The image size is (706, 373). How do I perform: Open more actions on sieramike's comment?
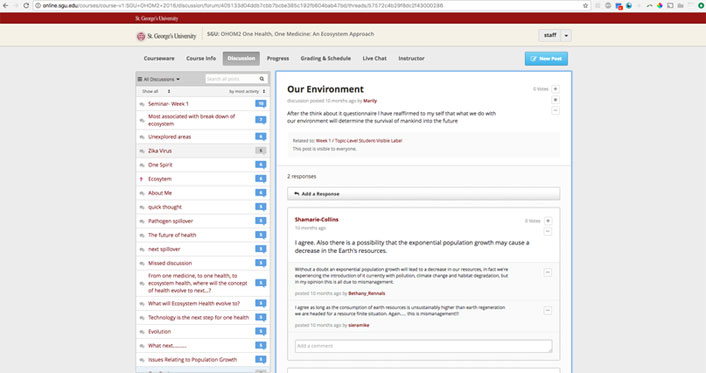[x=548, y=310]
